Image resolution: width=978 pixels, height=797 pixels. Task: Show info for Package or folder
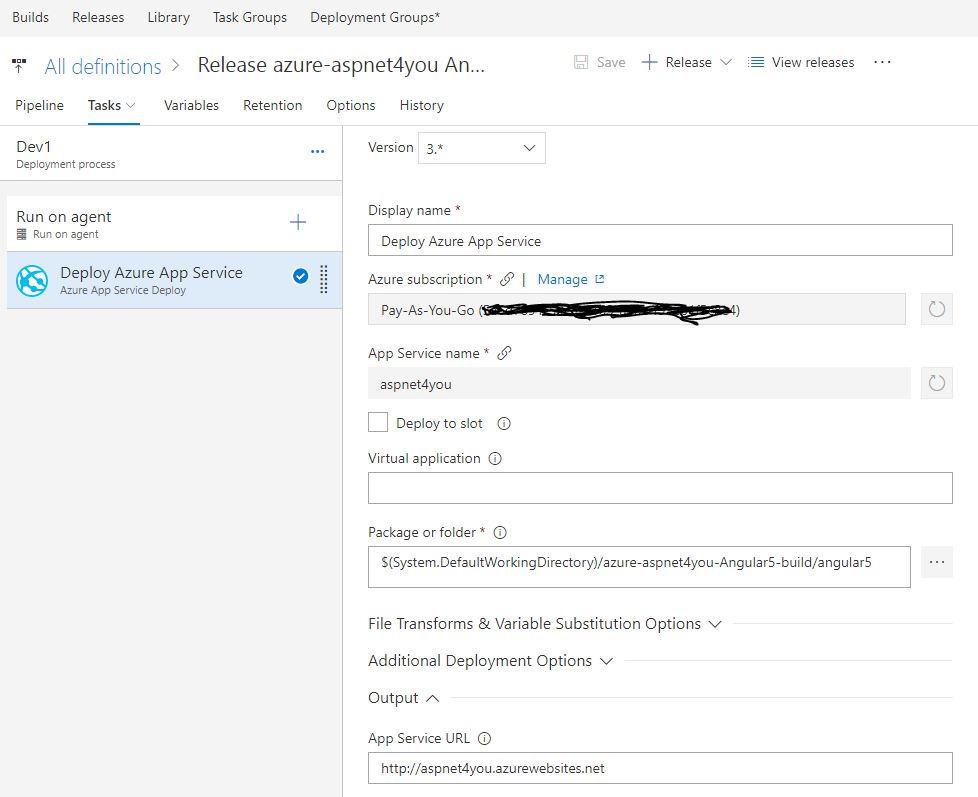tap(500, 532)
